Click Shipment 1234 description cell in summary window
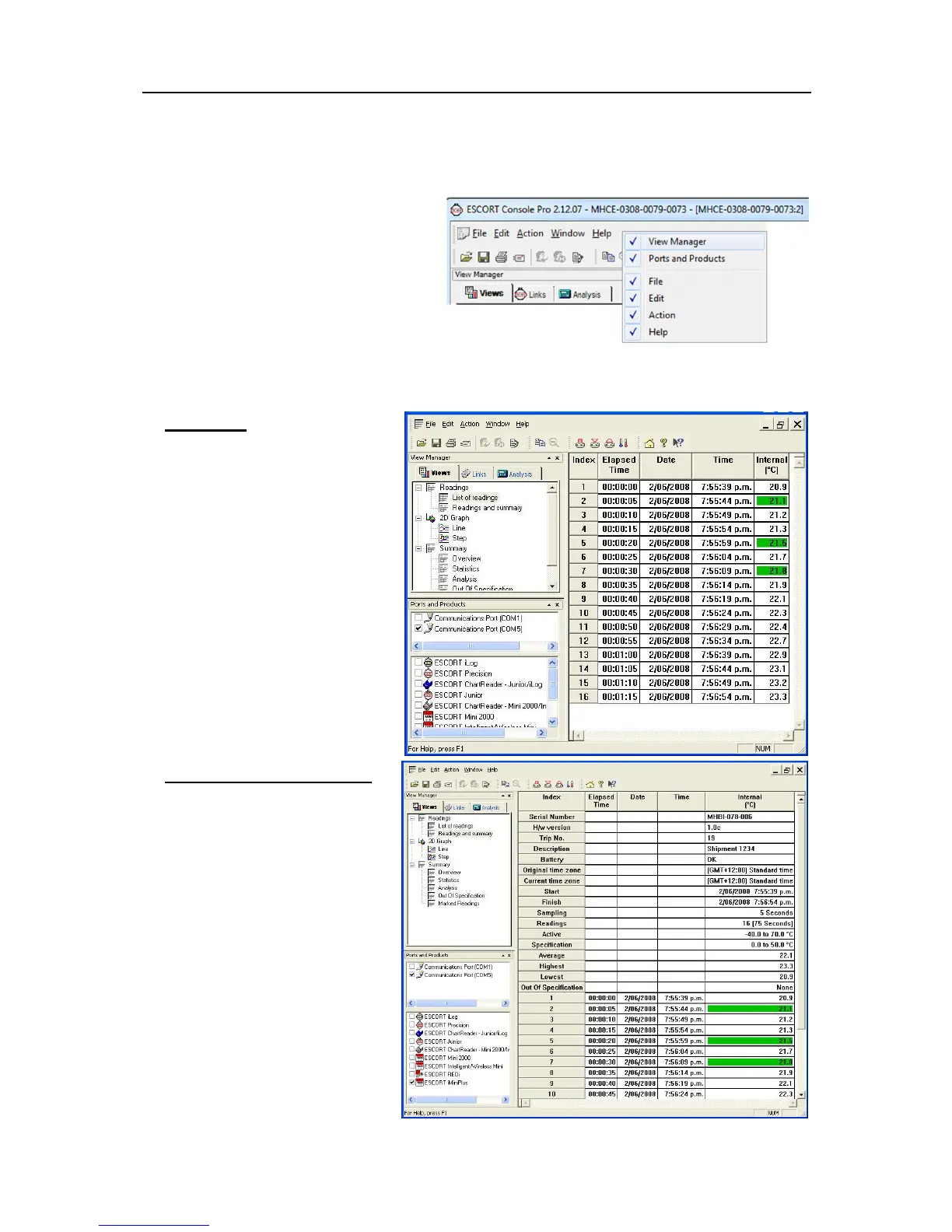This screenshot has height=1232, width=952. [x=750, y=849]
